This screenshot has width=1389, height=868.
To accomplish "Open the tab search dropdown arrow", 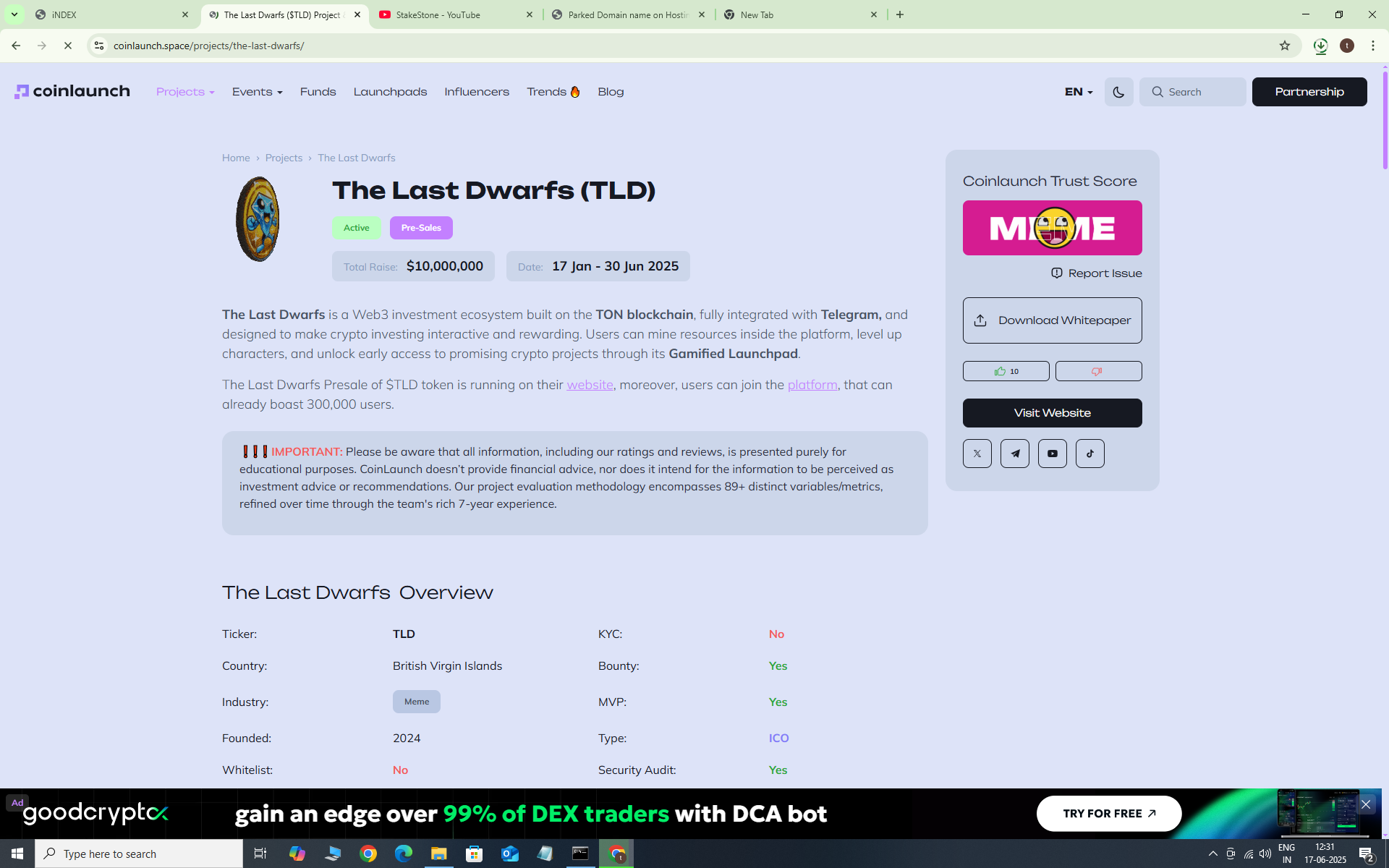I will pyautogui.click(x=14, y=14).
